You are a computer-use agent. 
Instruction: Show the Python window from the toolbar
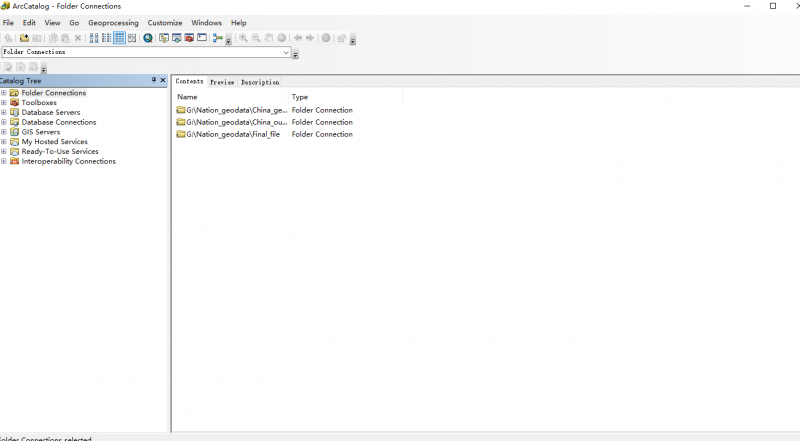pos(202,38)
